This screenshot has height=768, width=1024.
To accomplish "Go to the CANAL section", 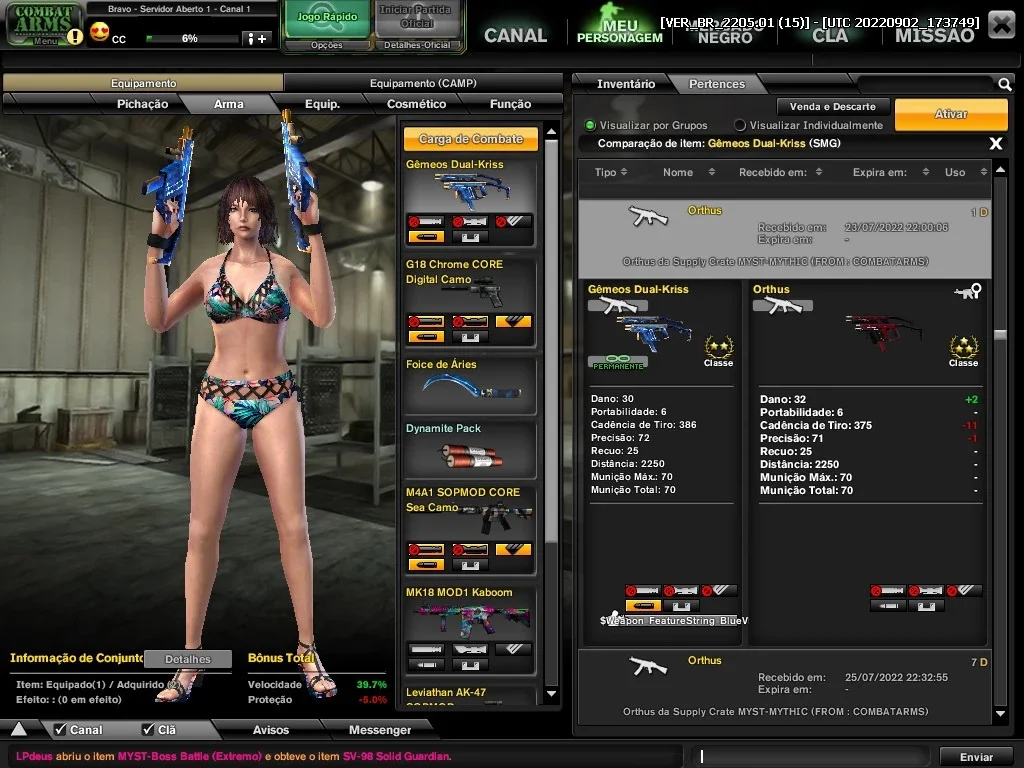I will [x=515, y=35].
